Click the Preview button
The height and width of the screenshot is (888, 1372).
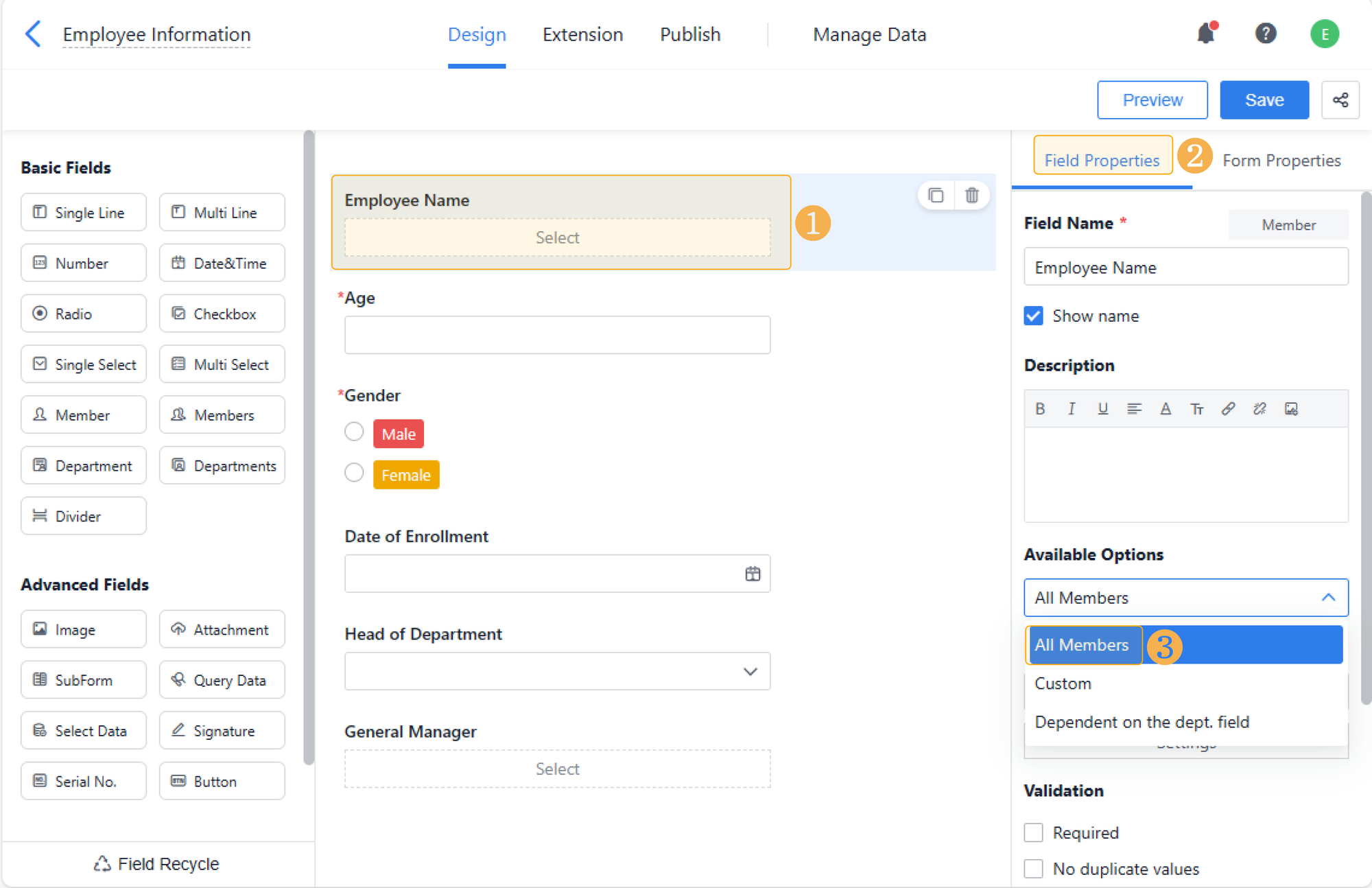click(1153, 99)
